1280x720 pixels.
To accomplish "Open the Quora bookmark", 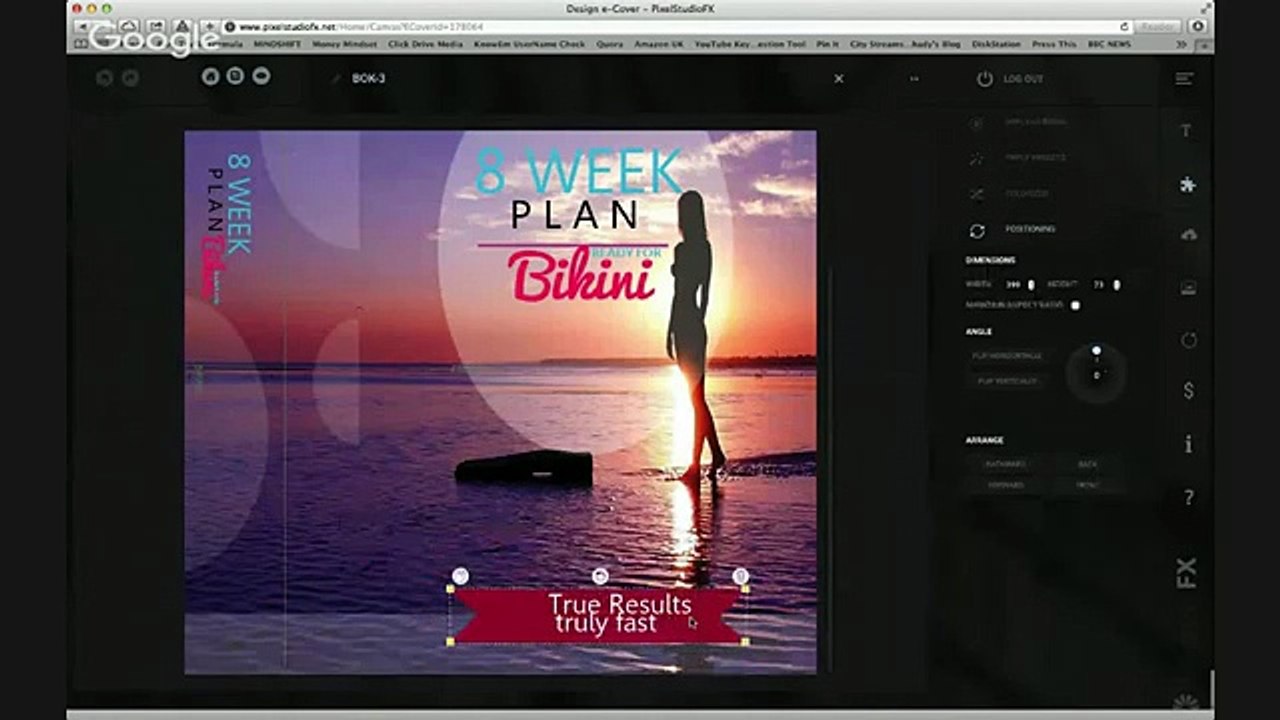I will click(x=607, y=45).
